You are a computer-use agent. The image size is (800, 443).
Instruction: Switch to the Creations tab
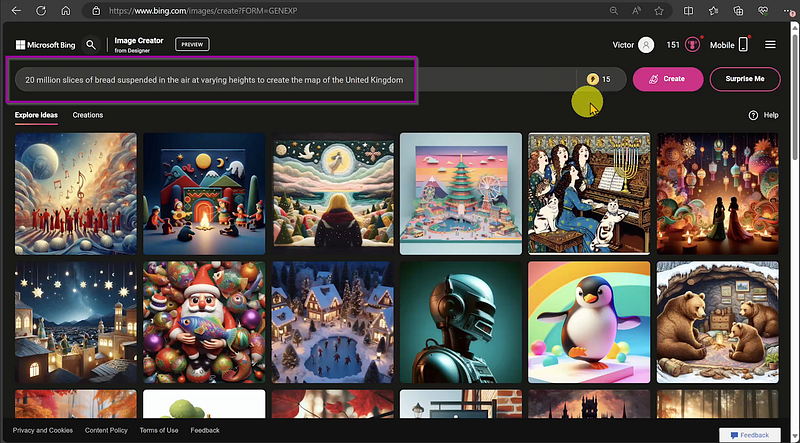[x=88, y=115]
